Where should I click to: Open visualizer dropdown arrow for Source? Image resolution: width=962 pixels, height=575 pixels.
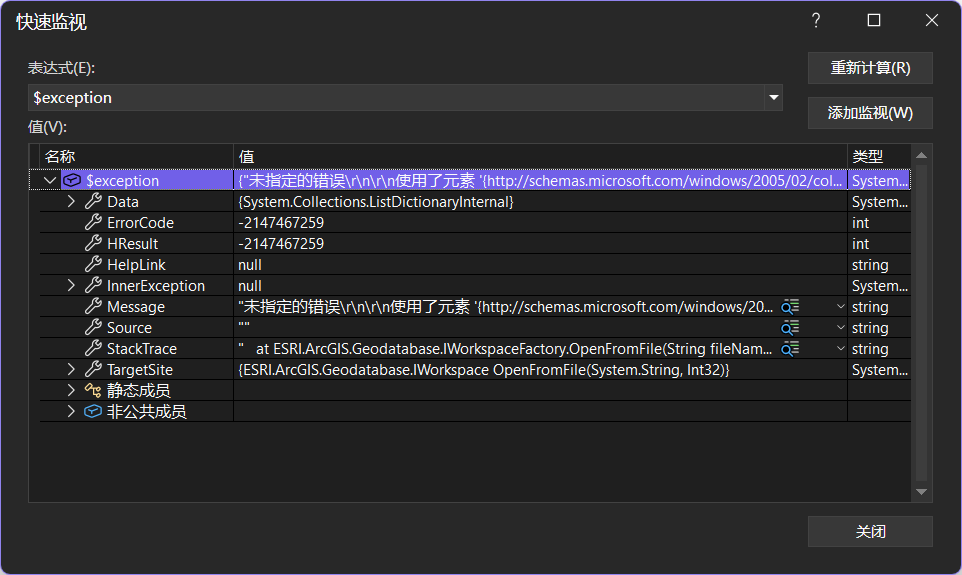[x=841, y=327]
